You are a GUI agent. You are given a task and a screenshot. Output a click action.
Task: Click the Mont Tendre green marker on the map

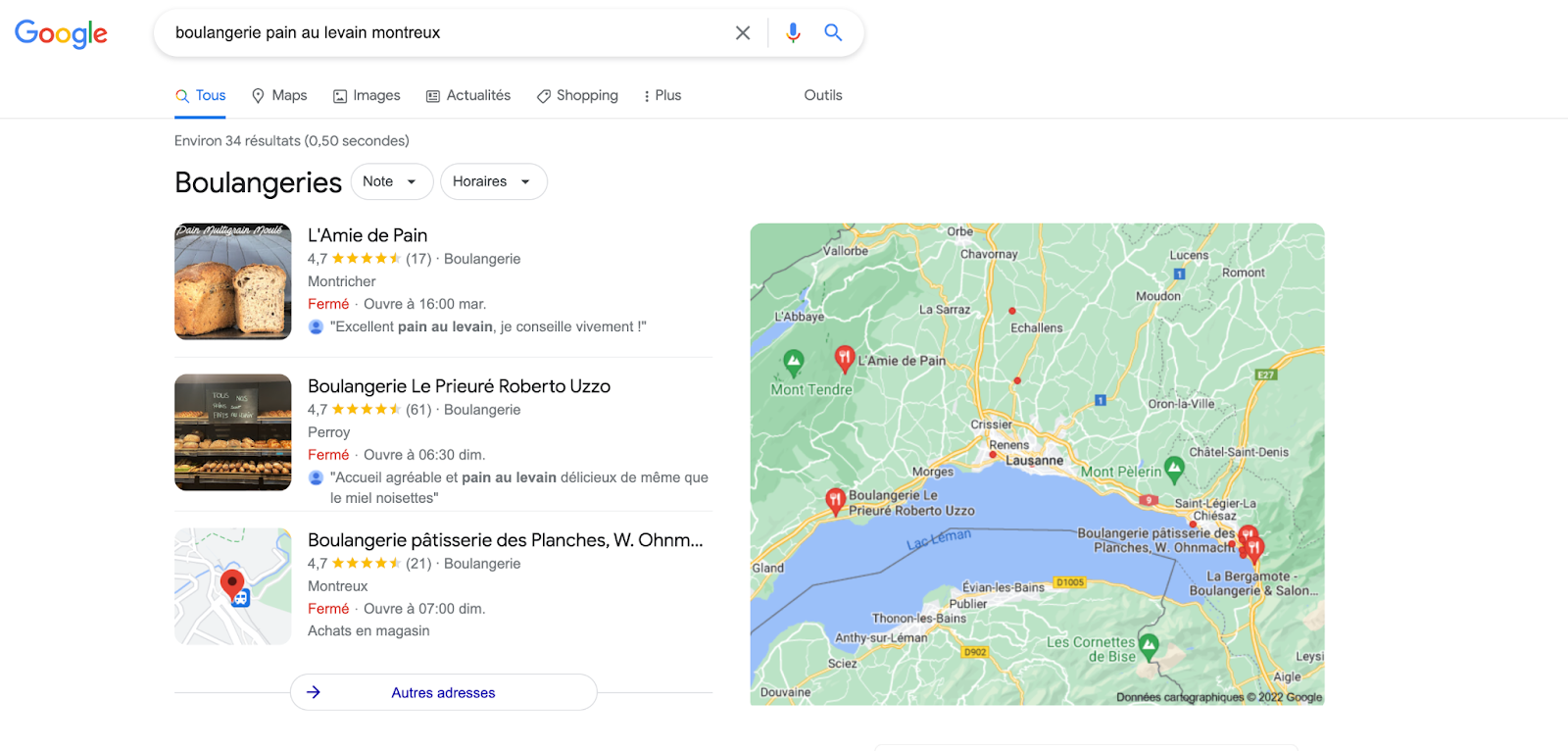[x=794, y=364]
